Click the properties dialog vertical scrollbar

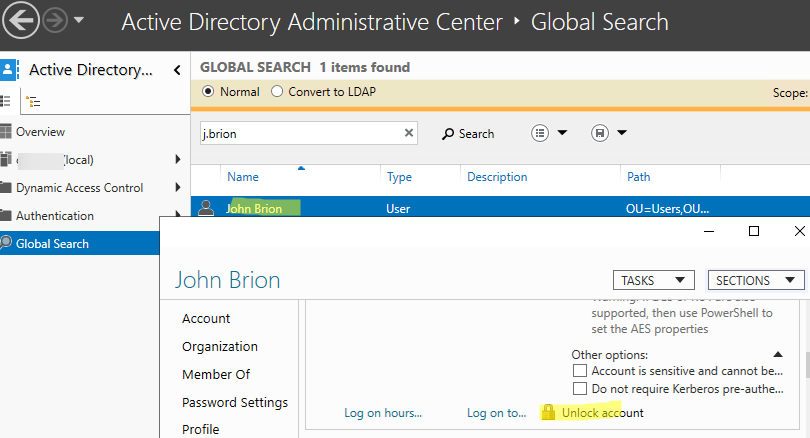click(x=807, y=365)
